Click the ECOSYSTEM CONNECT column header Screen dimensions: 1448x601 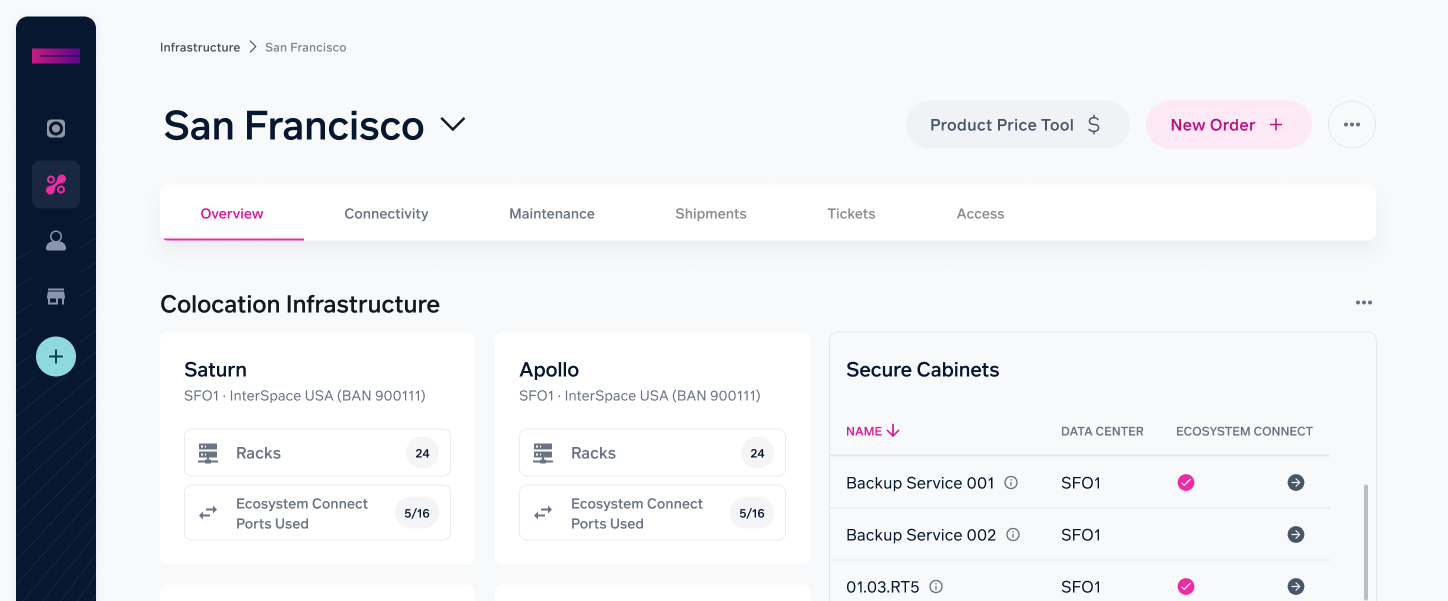[1244, 431]
